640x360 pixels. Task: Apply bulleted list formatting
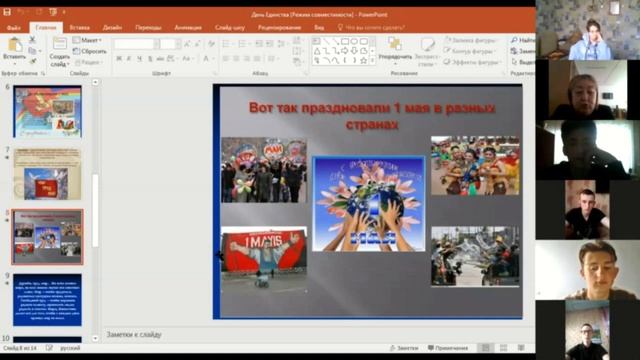[x=227, y=44]
